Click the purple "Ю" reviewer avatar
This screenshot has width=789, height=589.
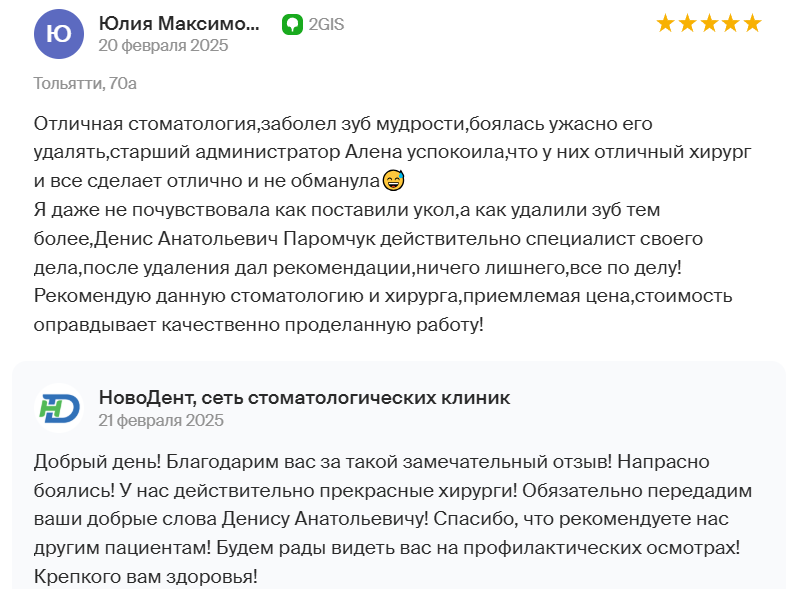point(59,34)
